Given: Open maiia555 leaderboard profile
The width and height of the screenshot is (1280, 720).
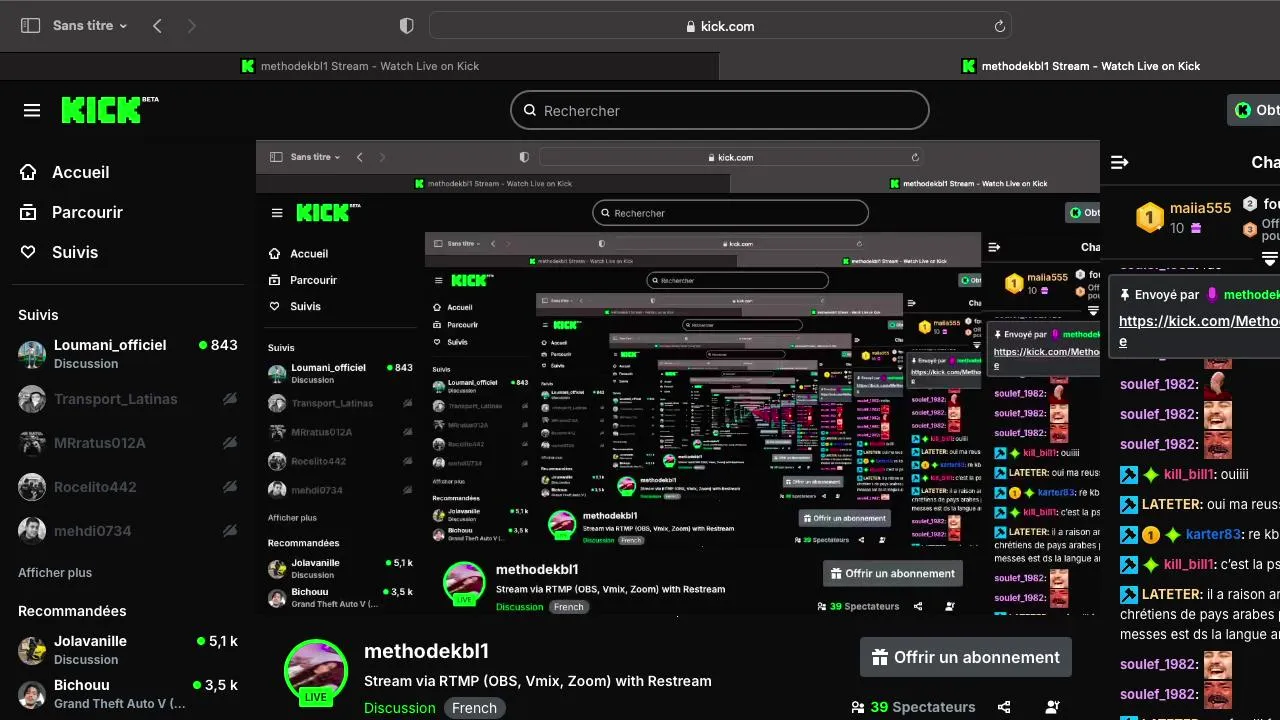Looking at the screenshot, I should click(1200, 208).
